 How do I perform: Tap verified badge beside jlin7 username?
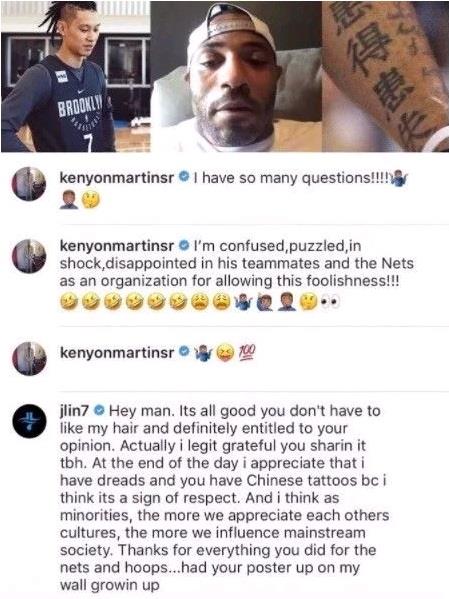pos(99,411)
